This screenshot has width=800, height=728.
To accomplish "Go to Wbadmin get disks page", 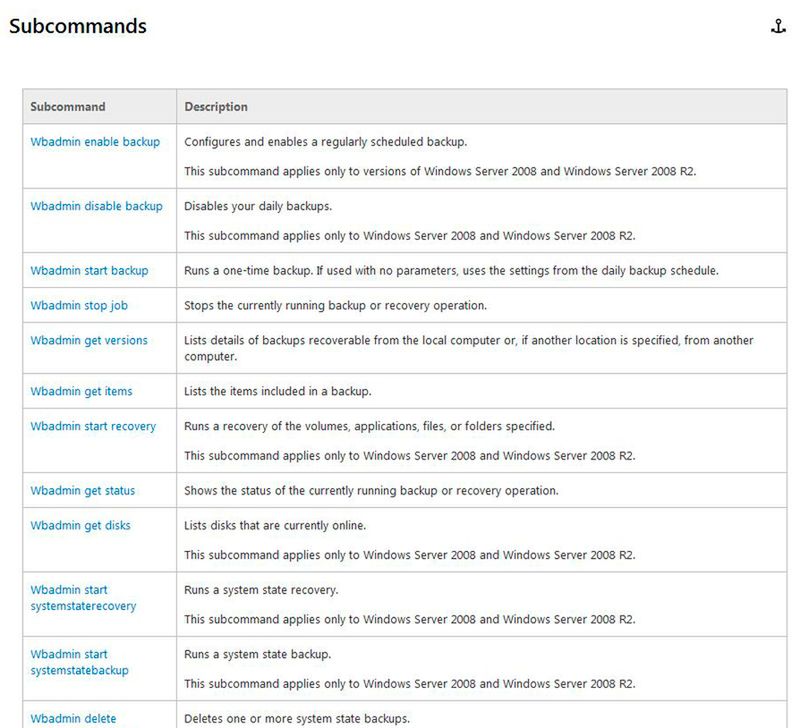I will tap(80, 525).
